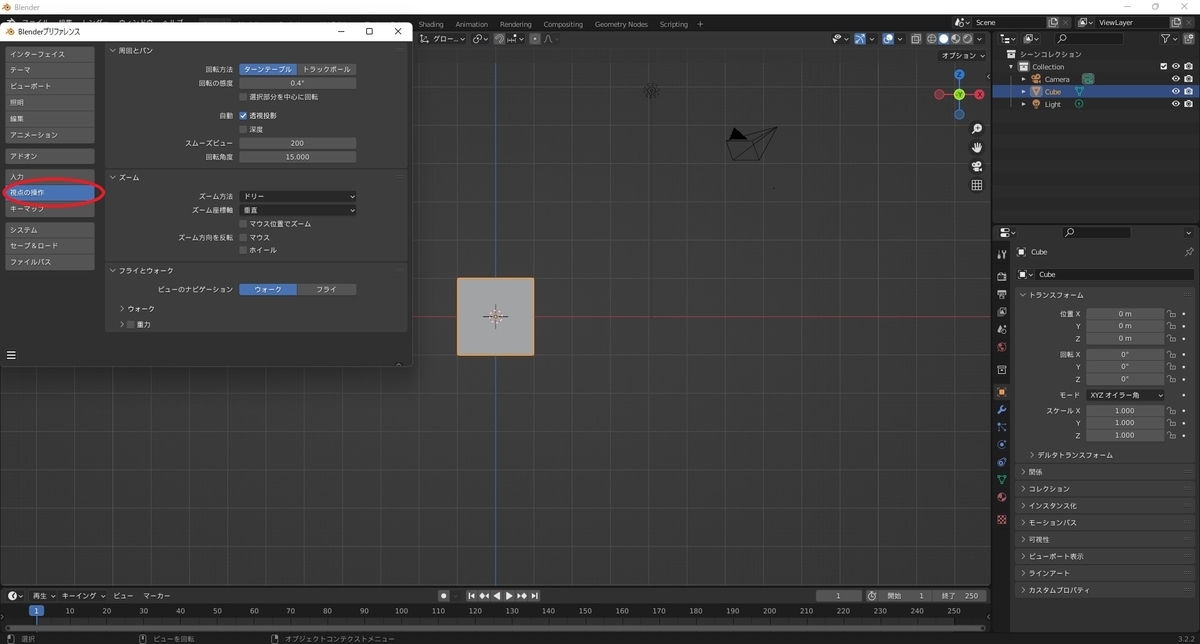
Task: Lock the 位置 X value
Action: 1171,314
